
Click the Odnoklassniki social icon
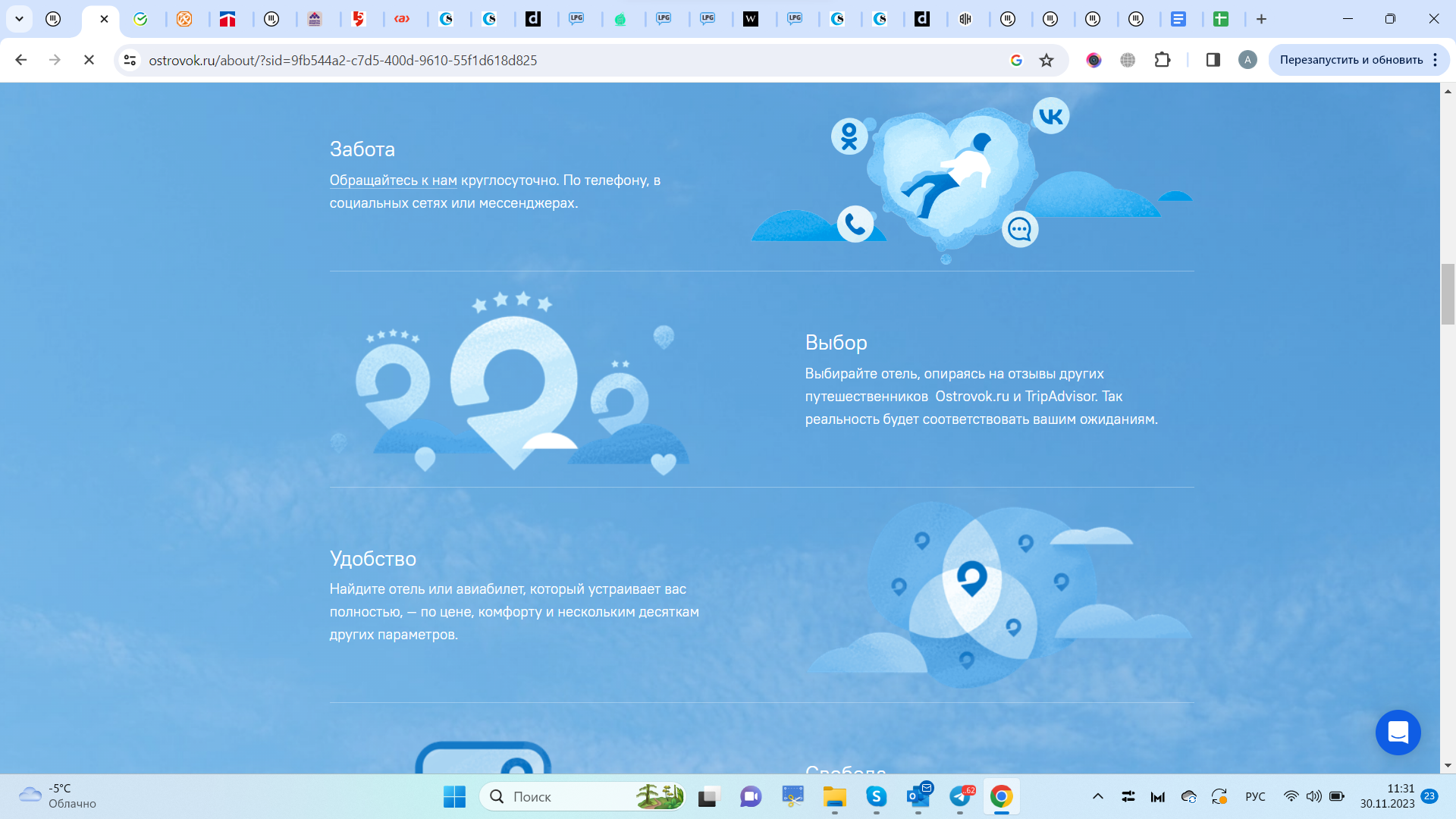849,136
